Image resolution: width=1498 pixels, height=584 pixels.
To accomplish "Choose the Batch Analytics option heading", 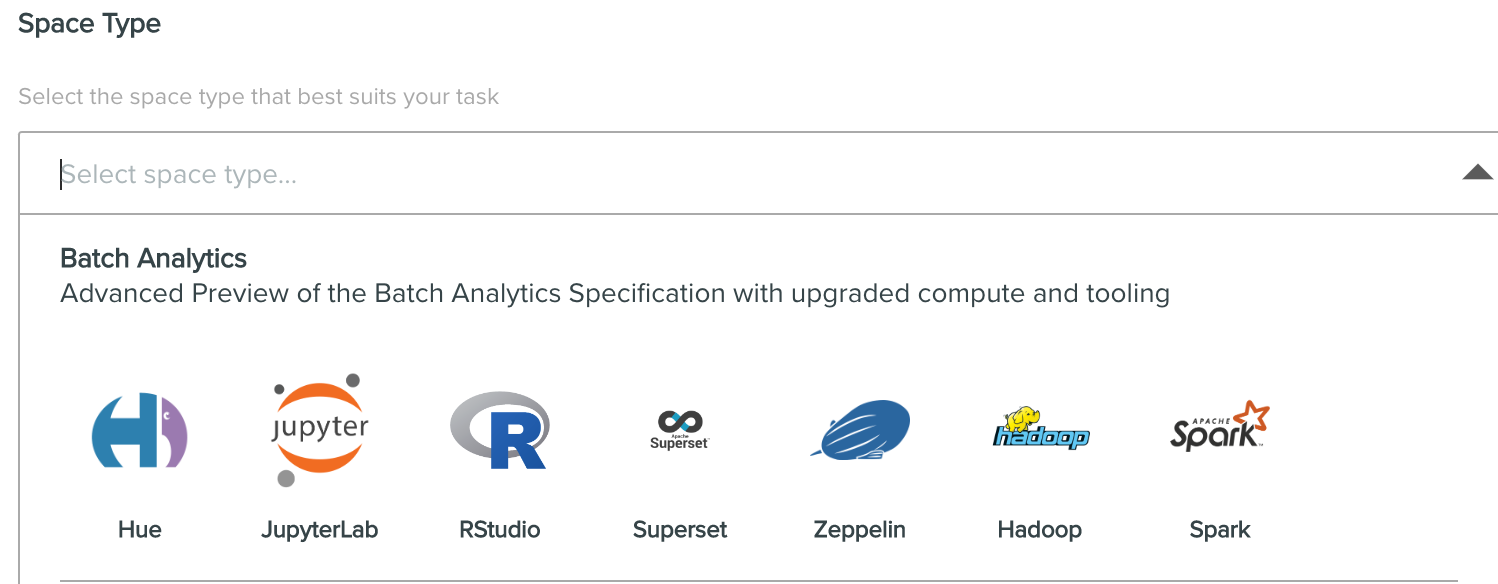I will (x=154, y=258).
